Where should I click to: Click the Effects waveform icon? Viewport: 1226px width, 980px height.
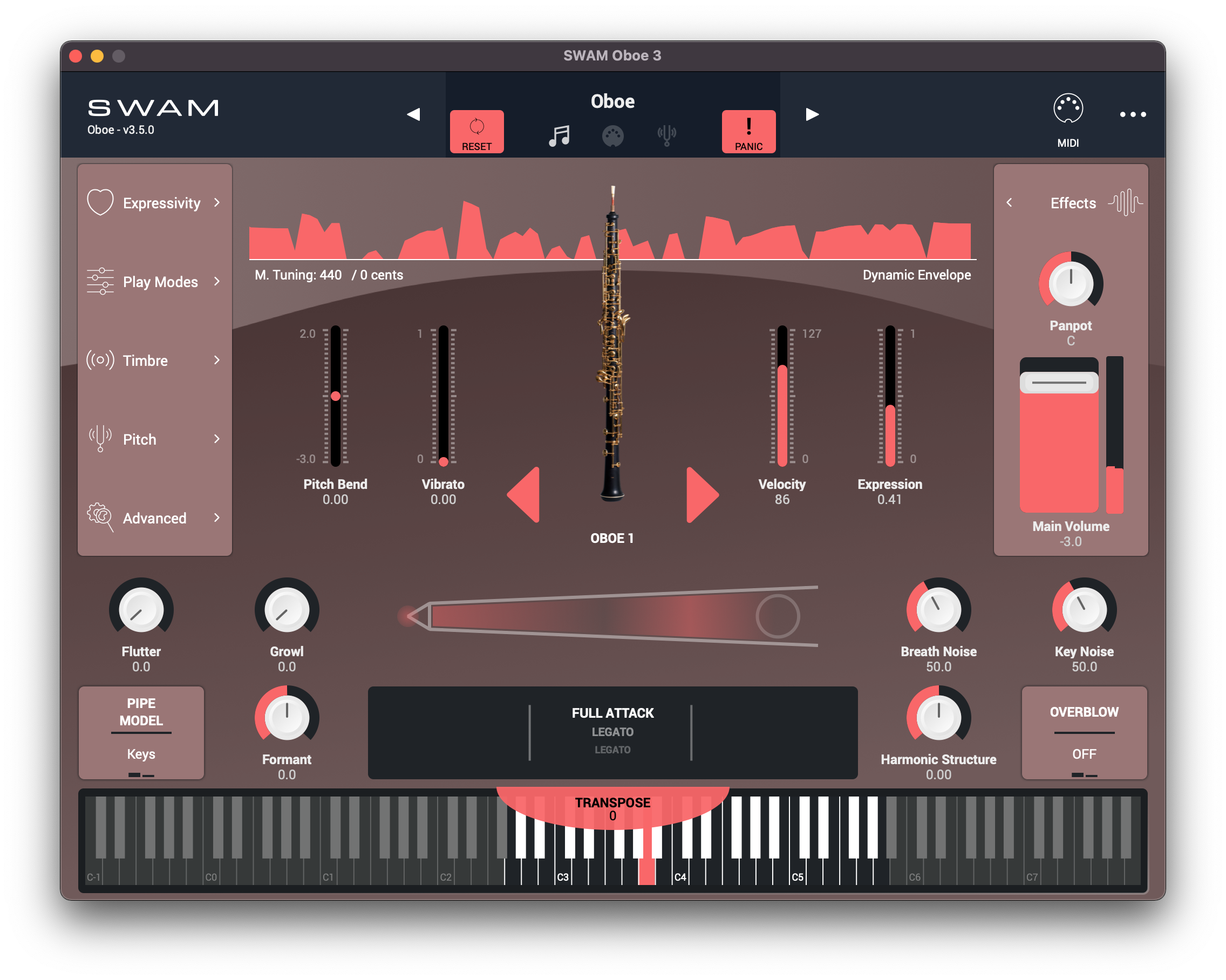pos(1125,202)
